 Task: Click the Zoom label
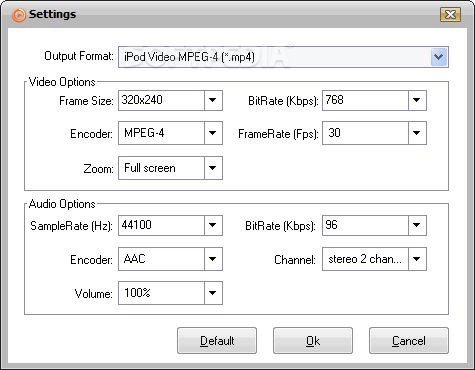tap(98, 169)
